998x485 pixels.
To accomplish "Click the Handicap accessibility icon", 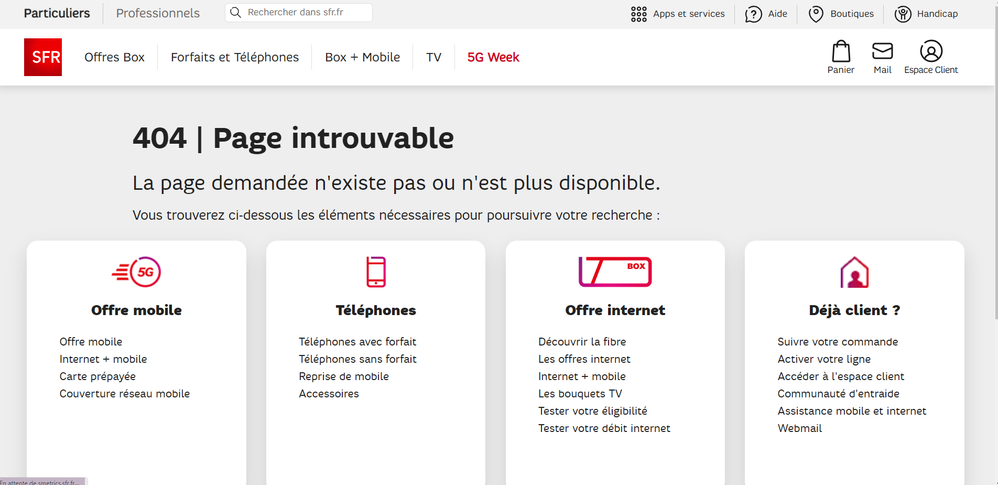I will click(903, 14).
